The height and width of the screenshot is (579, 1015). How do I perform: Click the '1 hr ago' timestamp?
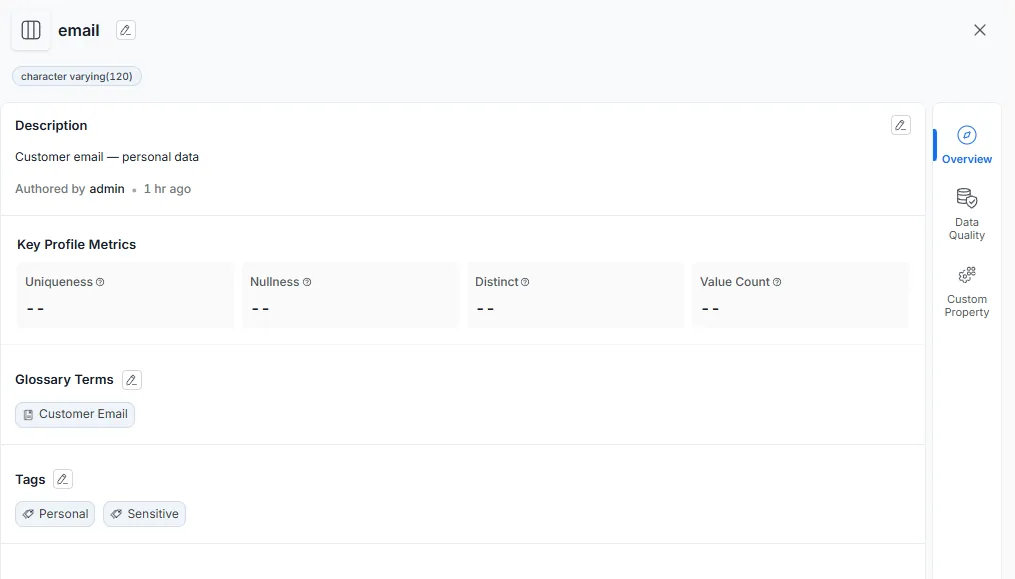point(167,188)
